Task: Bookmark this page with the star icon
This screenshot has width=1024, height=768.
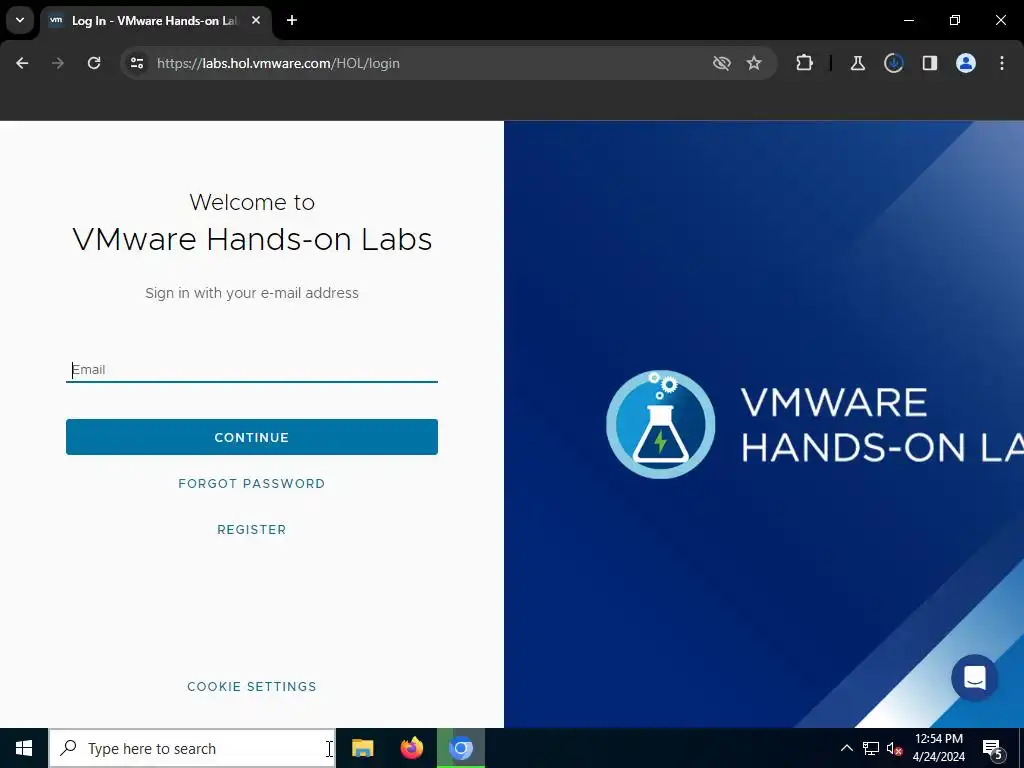Action: pos(754,63)
